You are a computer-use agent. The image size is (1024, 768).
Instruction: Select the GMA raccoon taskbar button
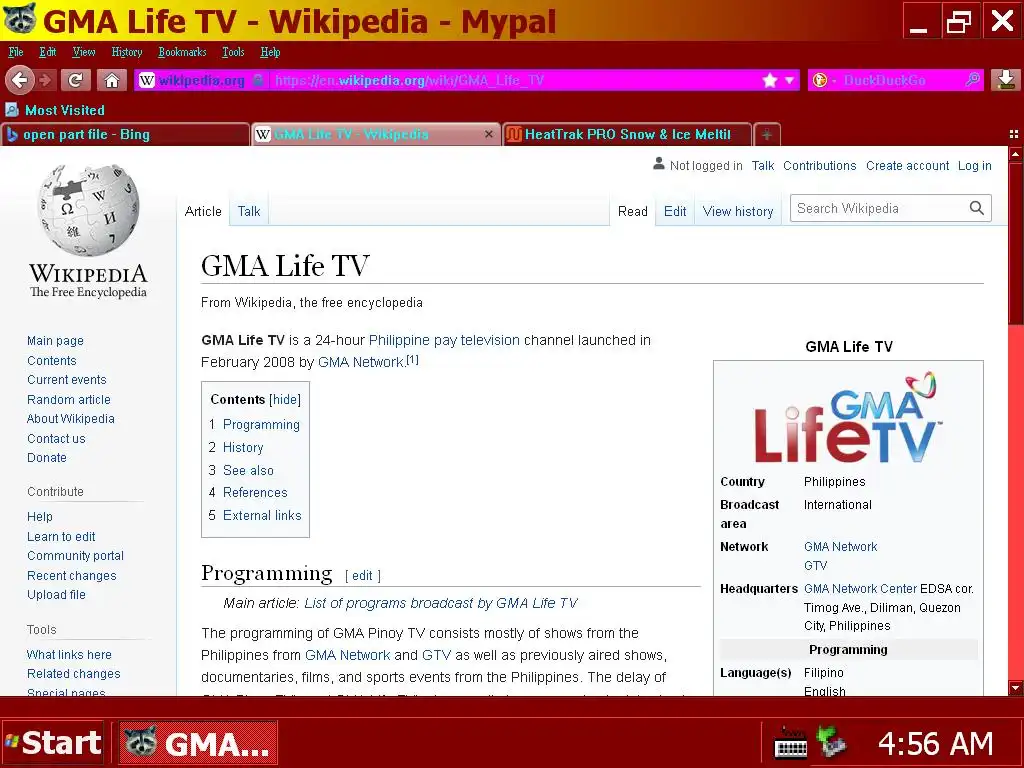click(x=199, y=743)
